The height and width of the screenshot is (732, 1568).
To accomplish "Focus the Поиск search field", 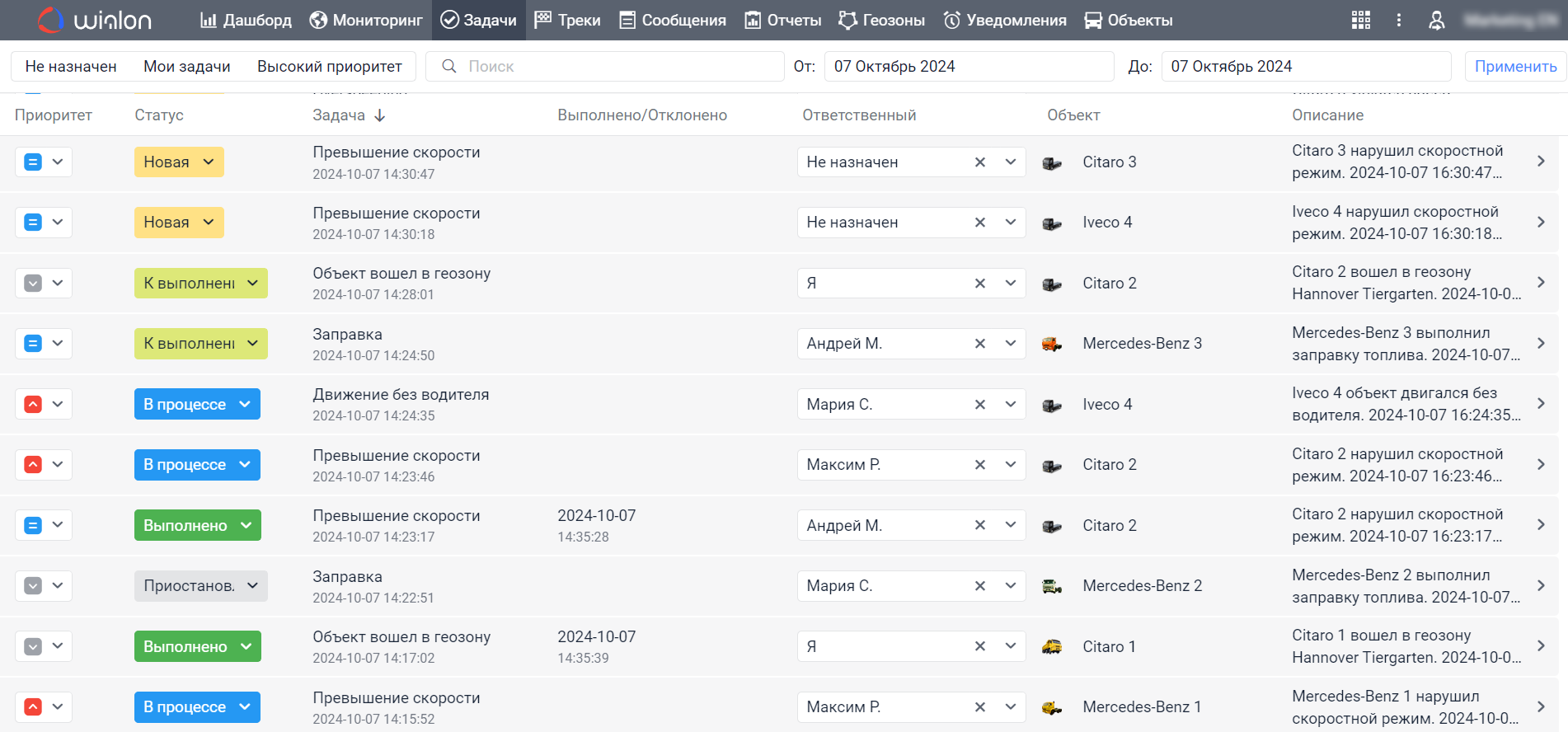I will 605,67.
